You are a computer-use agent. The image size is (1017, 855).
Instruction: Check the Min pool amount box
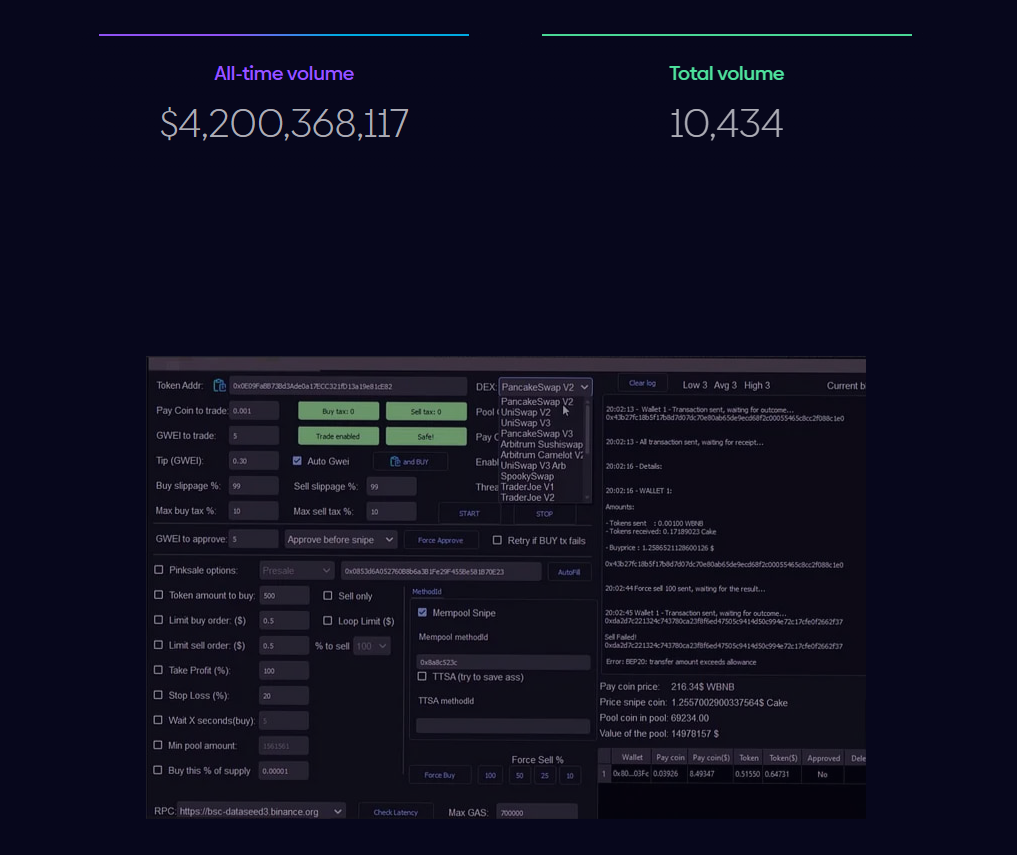pos(158,745)
